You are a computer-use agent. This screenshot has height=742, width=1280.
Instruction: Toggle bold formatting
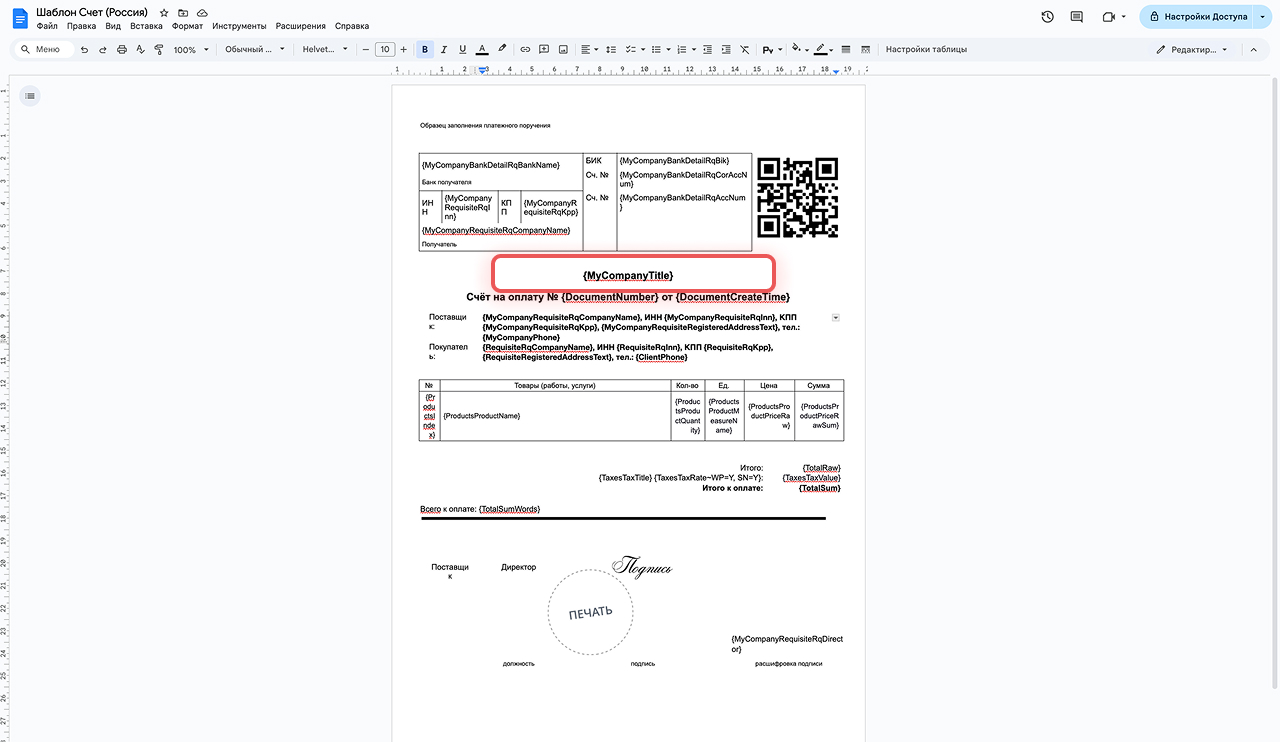tap(425, 49)
